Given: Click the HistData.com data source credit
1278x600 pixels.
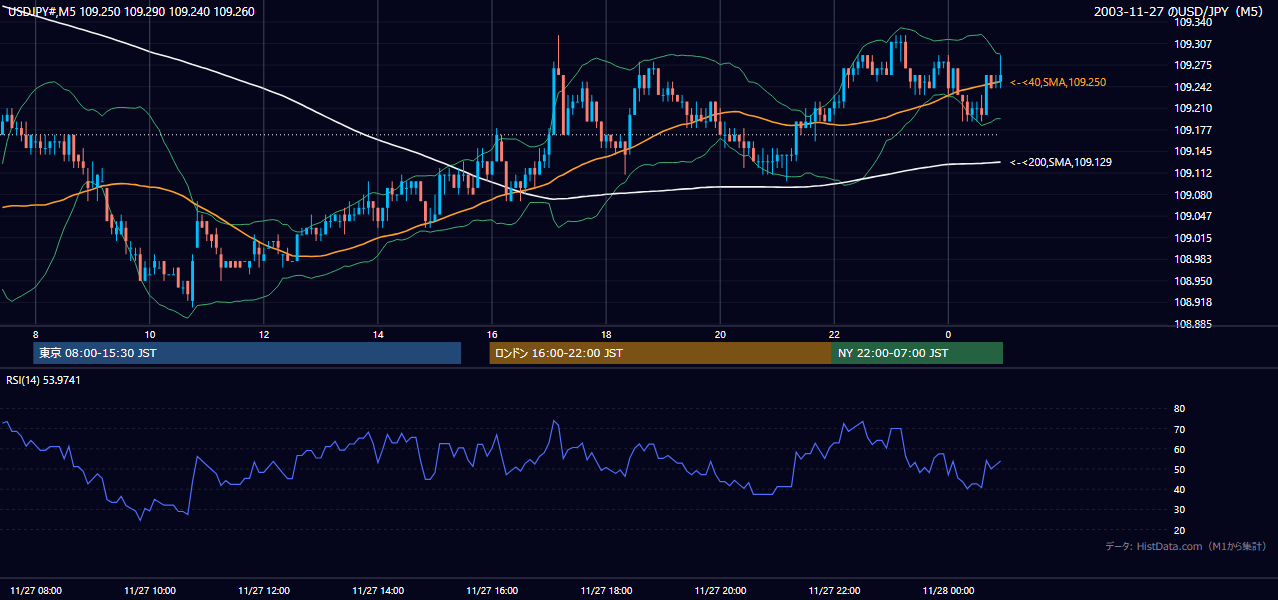Looking at the screenshot, I should click(1186, 546).
